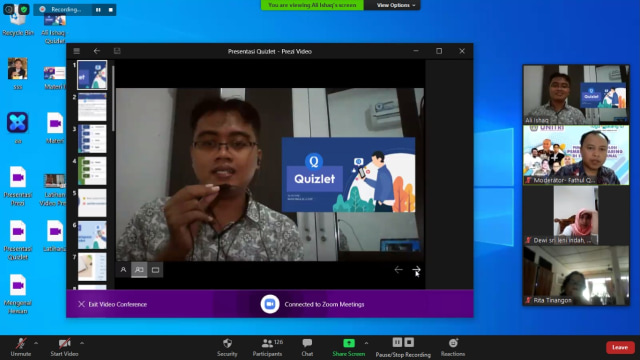The image size is (640, 360).
Task: Click the Quizlet slide overlay in video
Action: pyautogui.click(x=349, y=175)
